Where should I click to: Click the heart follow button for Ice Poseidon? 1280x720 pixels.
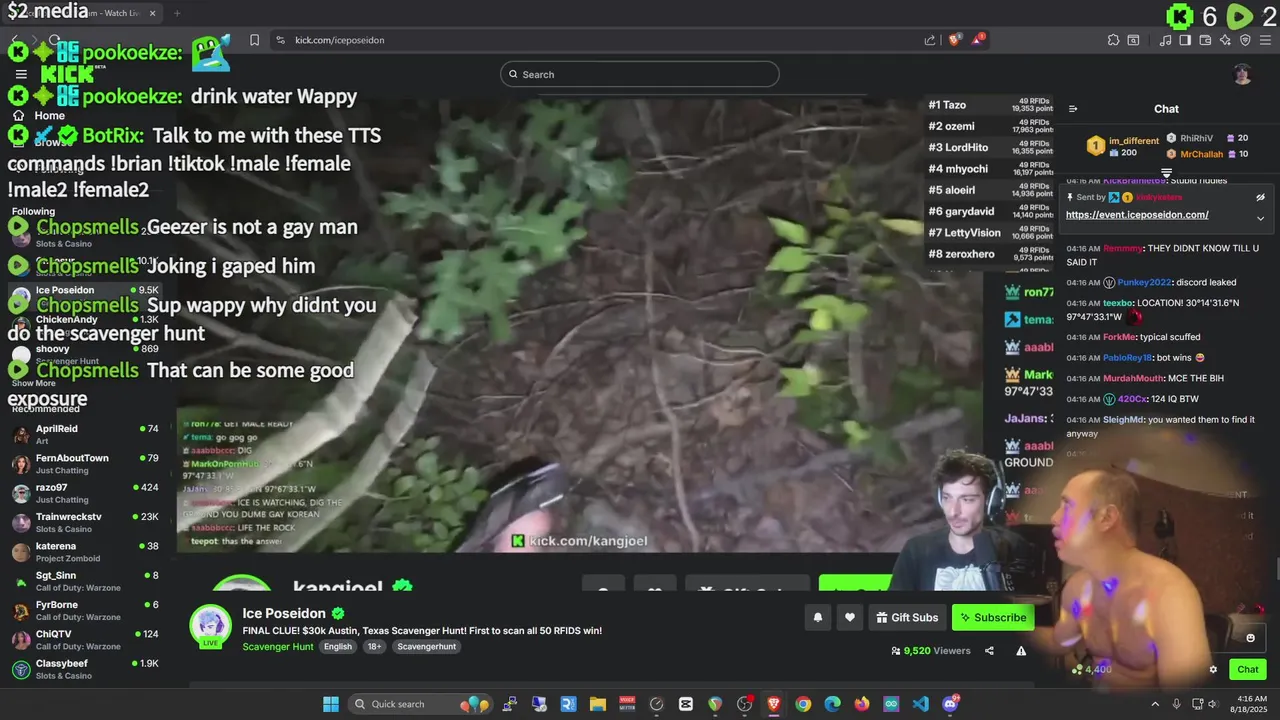tap(850, 618)
